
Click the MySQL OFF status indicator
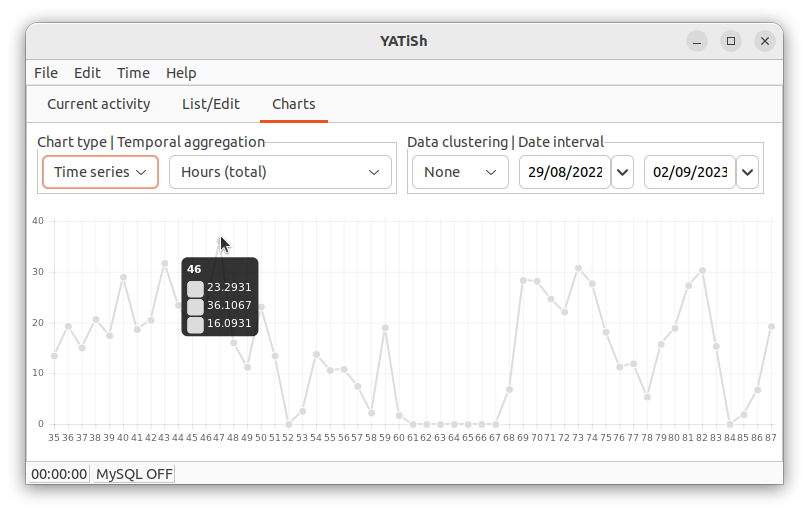134,474
